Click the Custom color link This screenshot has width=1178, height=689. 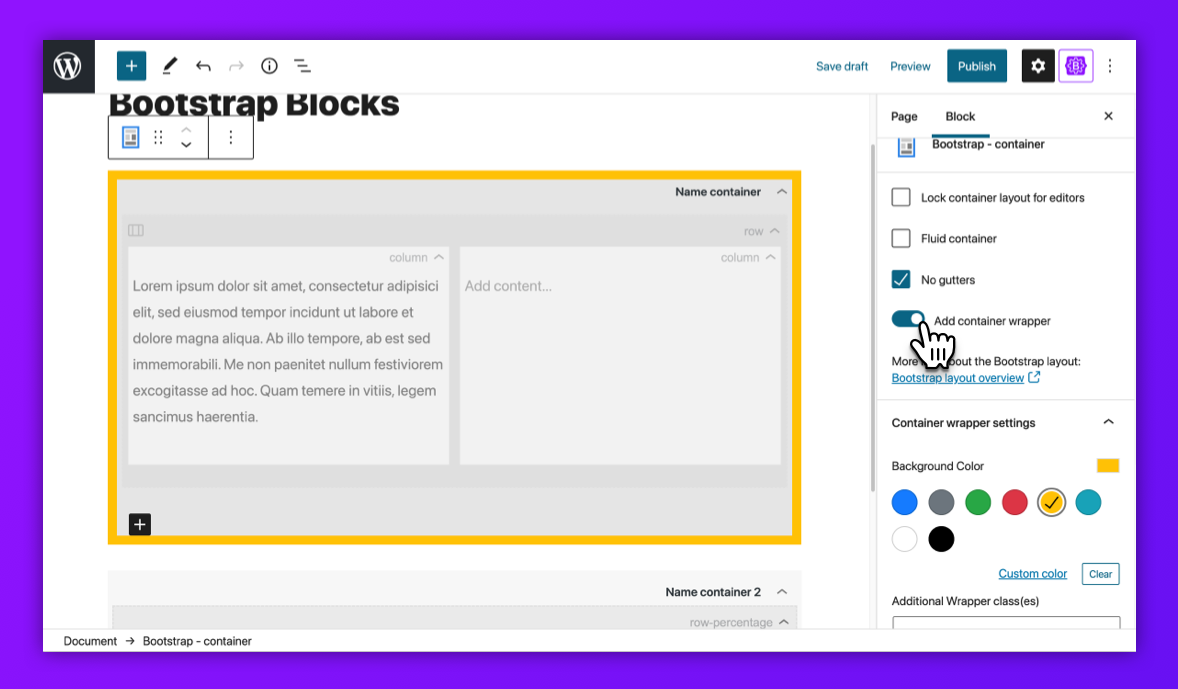1032,573
